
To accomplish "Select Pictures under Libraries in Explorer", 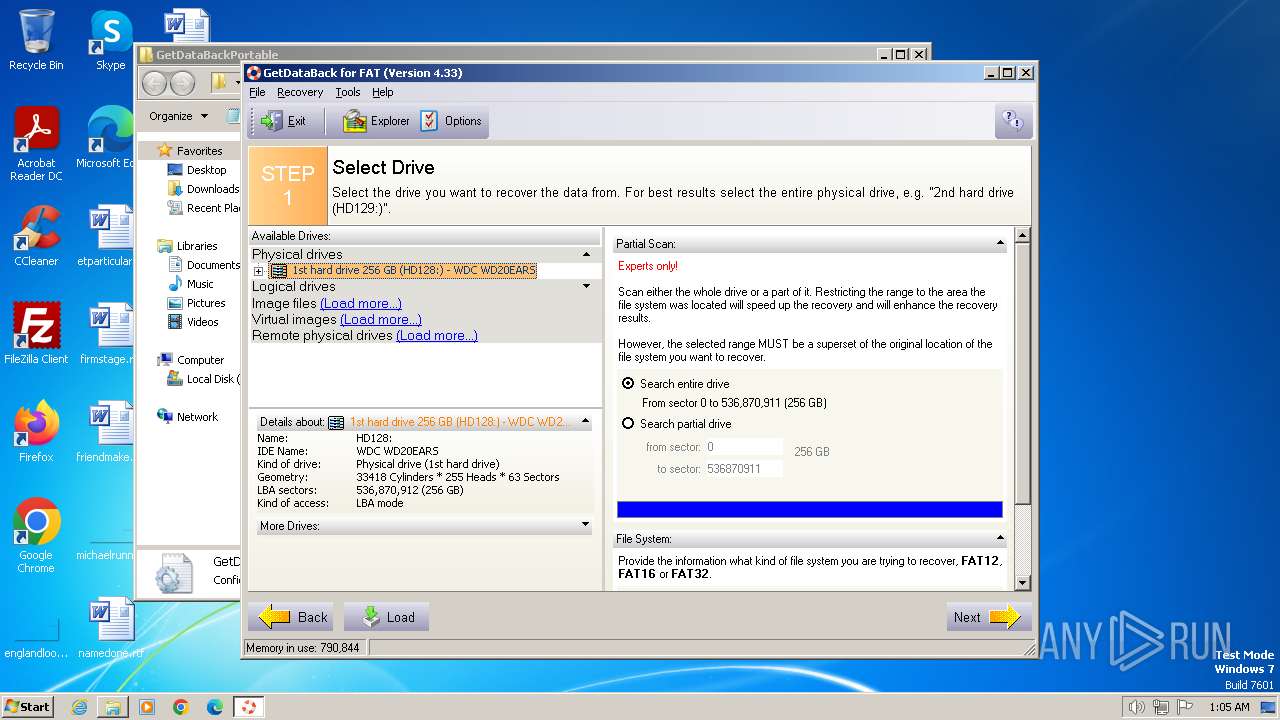I will coord(205,303).
